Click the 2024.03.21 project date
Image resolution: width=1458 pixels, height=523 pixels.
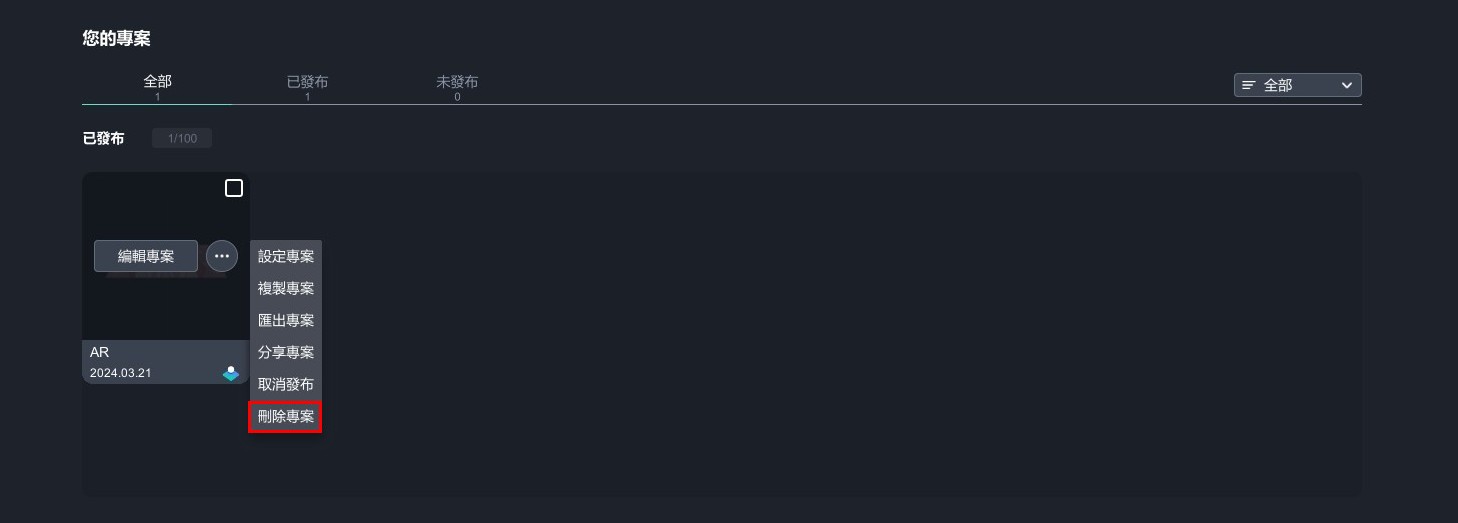(121, 373)
